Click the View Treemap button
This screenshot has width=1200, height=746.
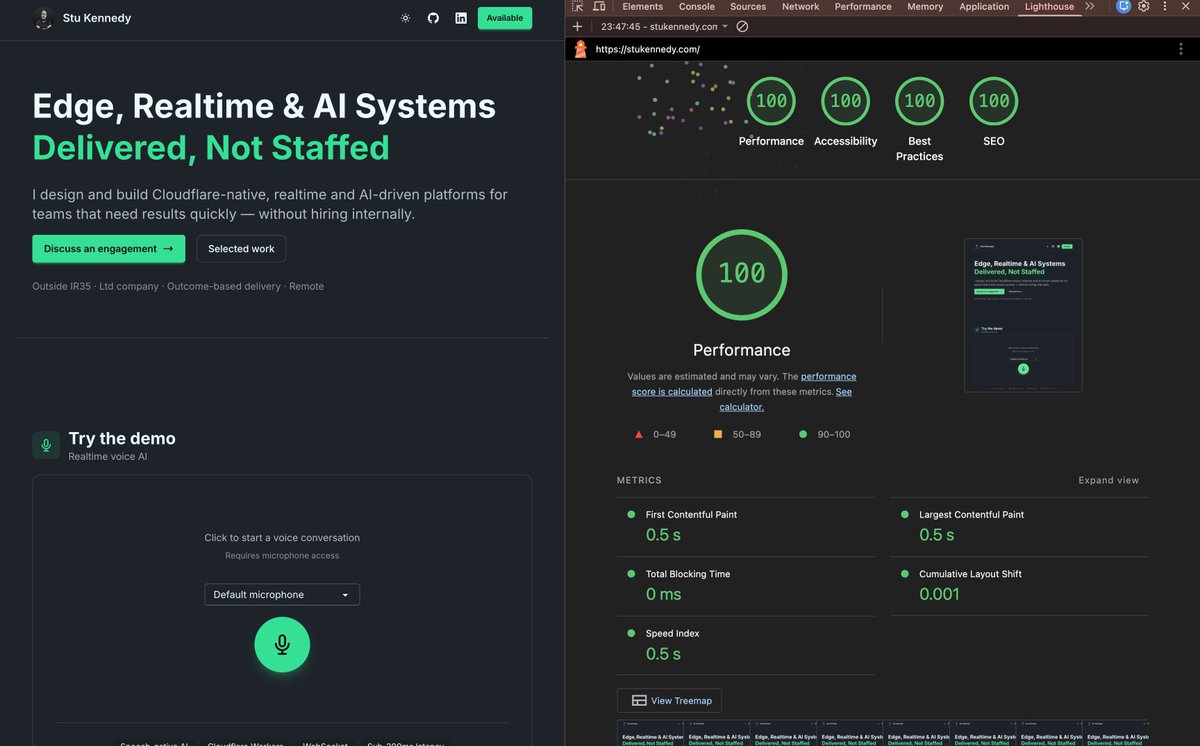tap(670, 700)
